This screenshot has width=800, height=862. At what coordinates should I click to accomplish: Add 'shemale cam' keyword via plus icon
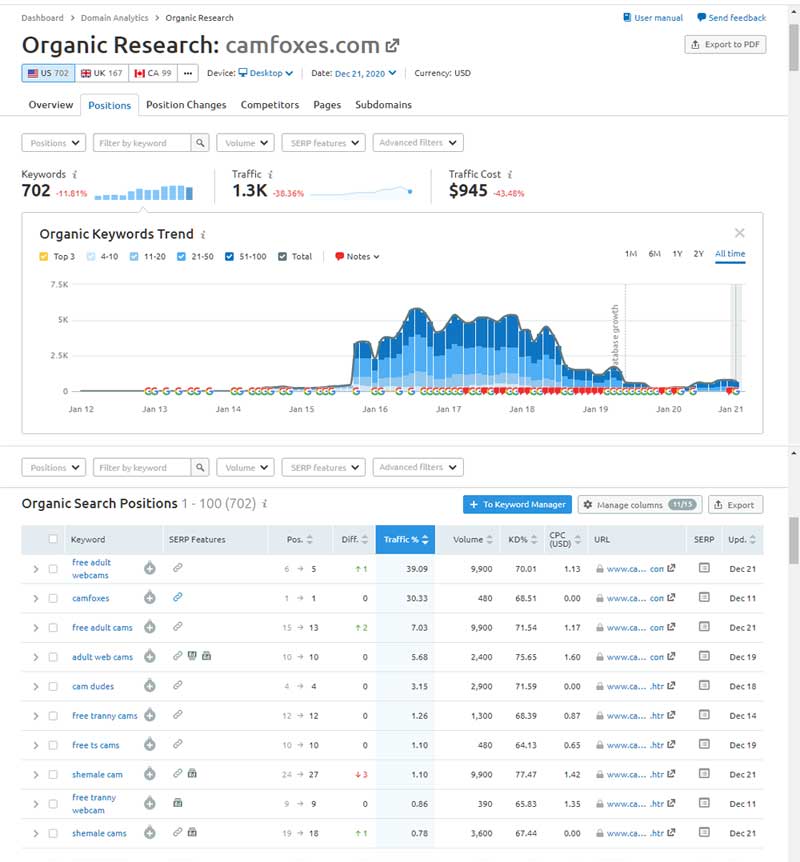pos(150,774)
